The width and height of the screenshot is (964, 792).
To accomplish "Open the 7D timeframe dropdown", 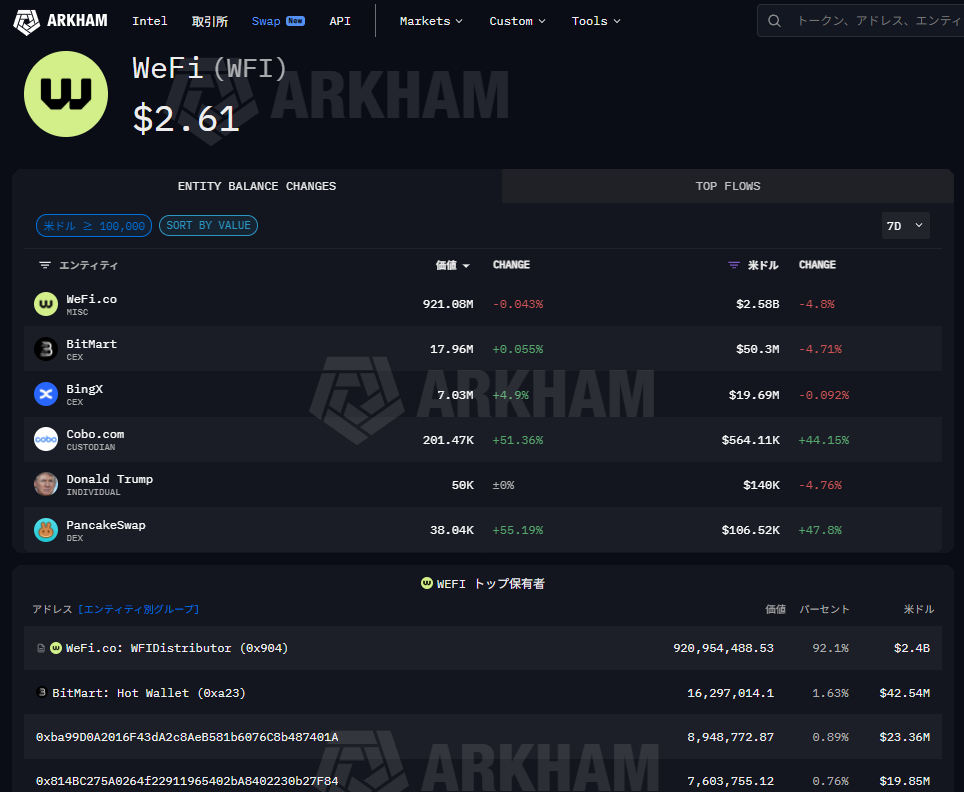I will point(905,226).
